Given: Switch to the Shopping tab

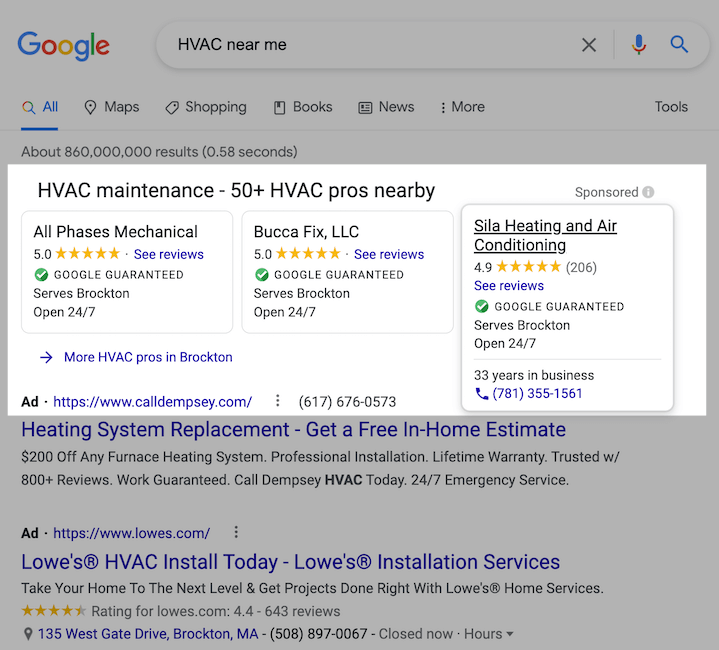Looking at the screenshot, I should coord(206,107).
